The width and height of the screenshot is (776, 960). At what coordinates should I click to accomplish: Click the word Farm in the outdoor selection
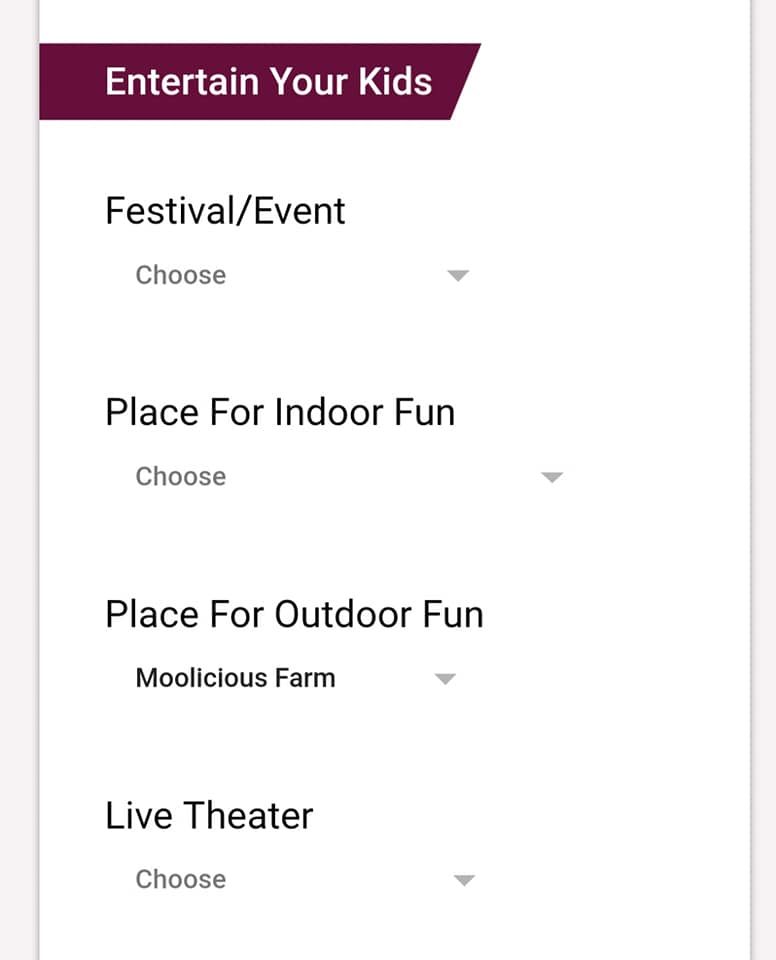[x=305, y=678]
